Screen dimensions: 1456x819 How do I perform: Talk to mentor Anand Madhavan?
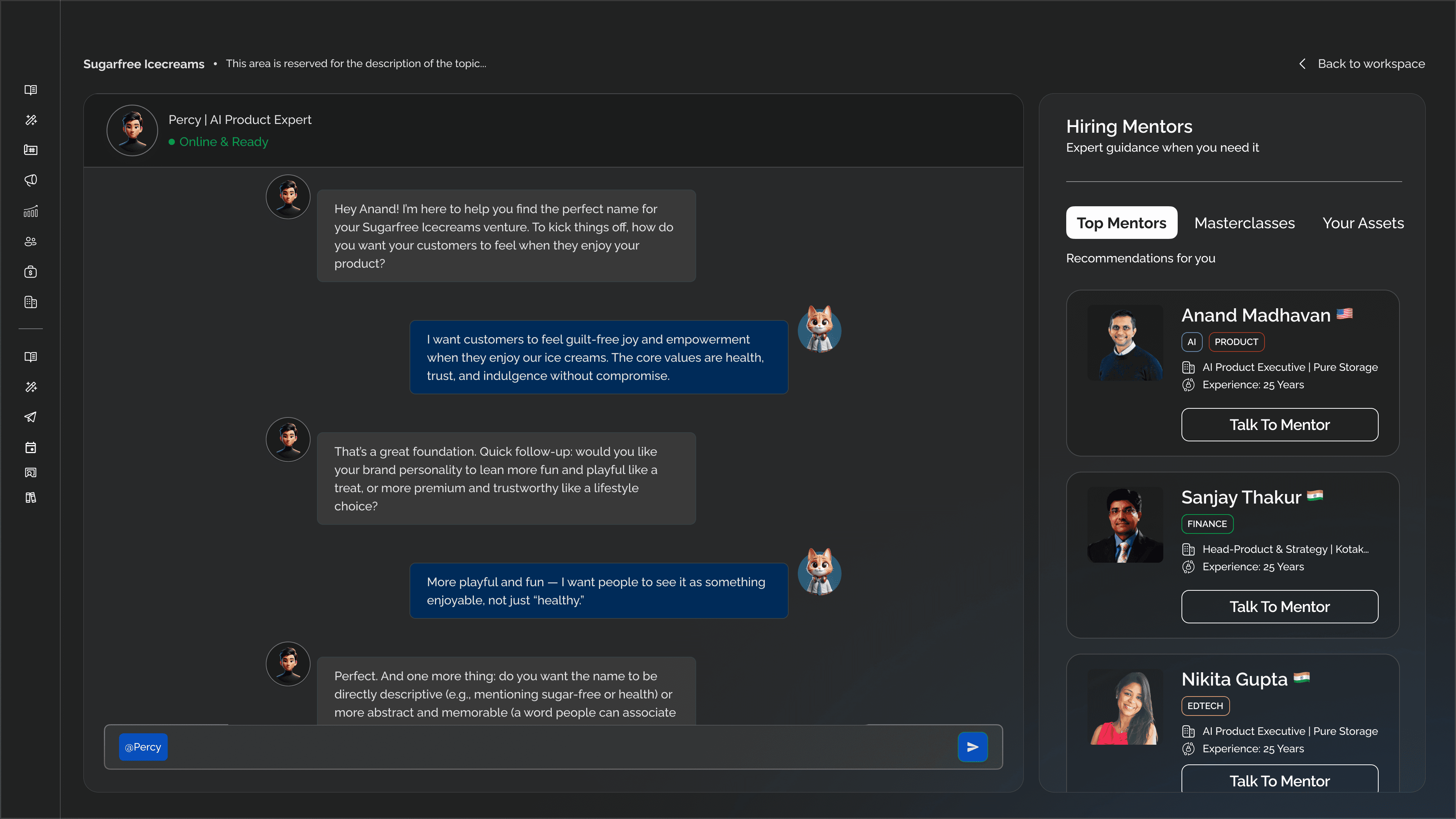point(1279,425)
